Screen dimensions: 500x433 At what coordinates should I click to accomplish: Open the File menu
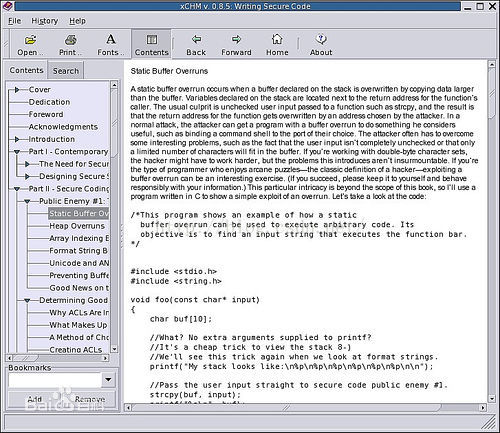click(x=14, y=21)
